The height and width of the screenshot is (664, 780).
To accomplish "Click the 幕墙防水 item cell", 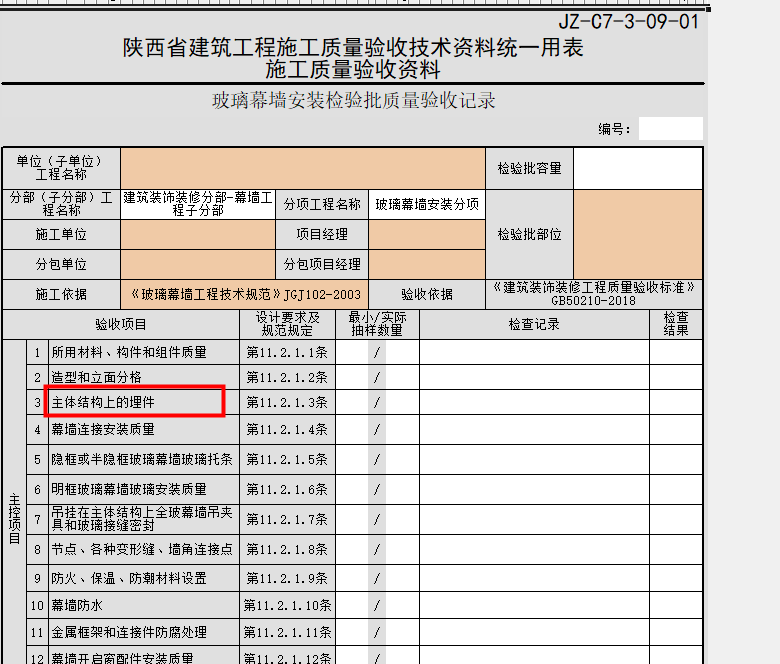I will 143,605.
